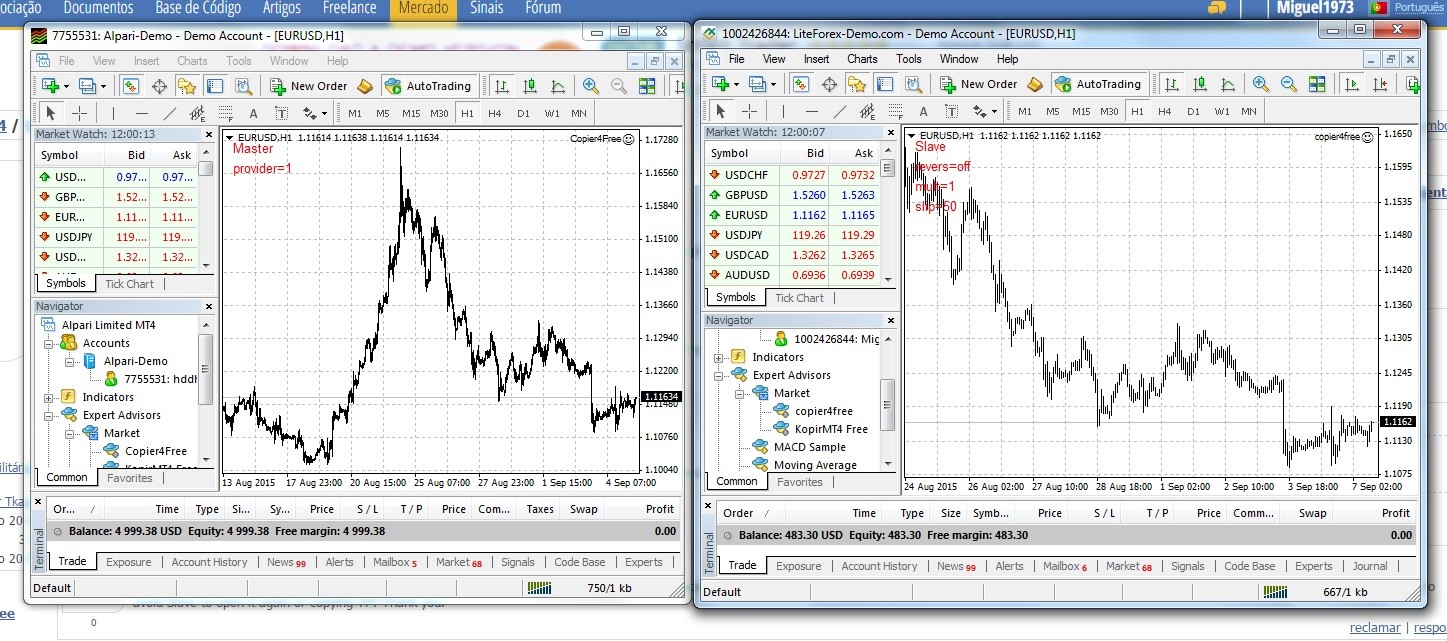Toggle Navigator star-folder icon in Alpari toolbar
The width and height of the screenshot is (1447, 641).
(187, 86)
